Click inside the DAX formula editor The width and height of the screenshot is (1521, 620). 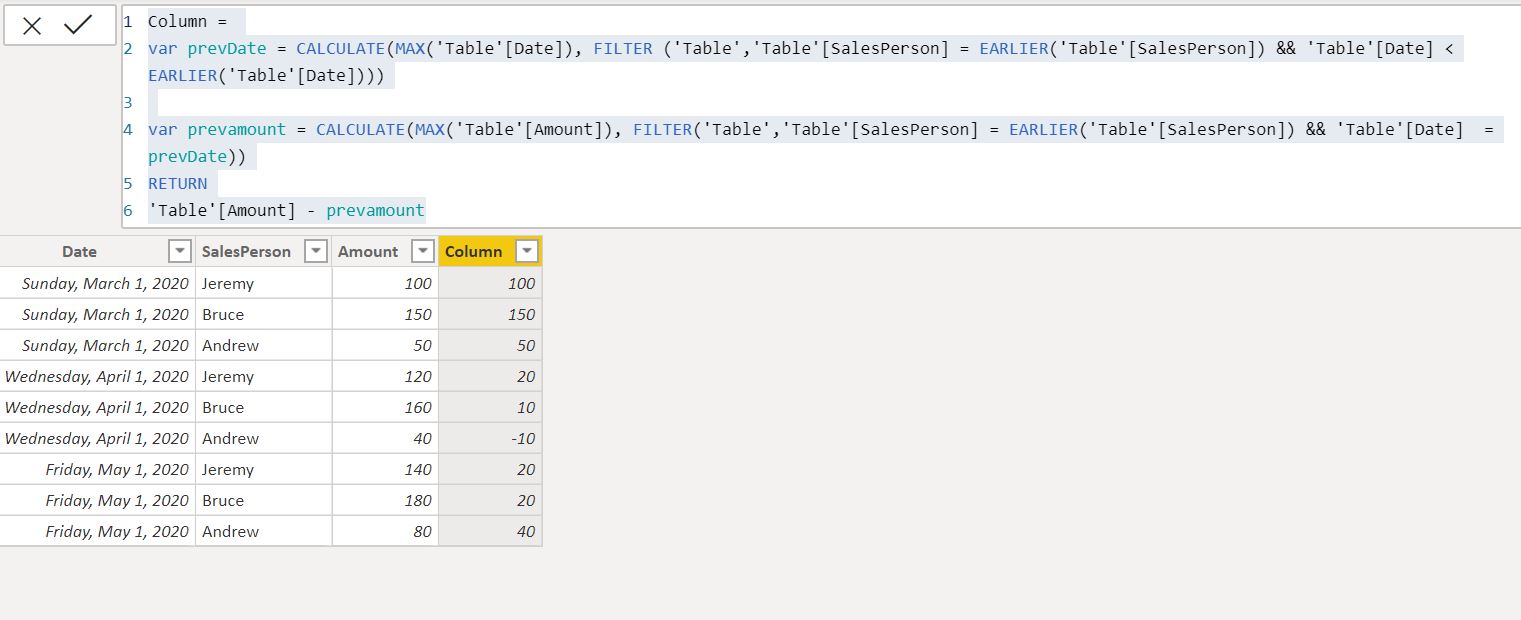[820, 116]
